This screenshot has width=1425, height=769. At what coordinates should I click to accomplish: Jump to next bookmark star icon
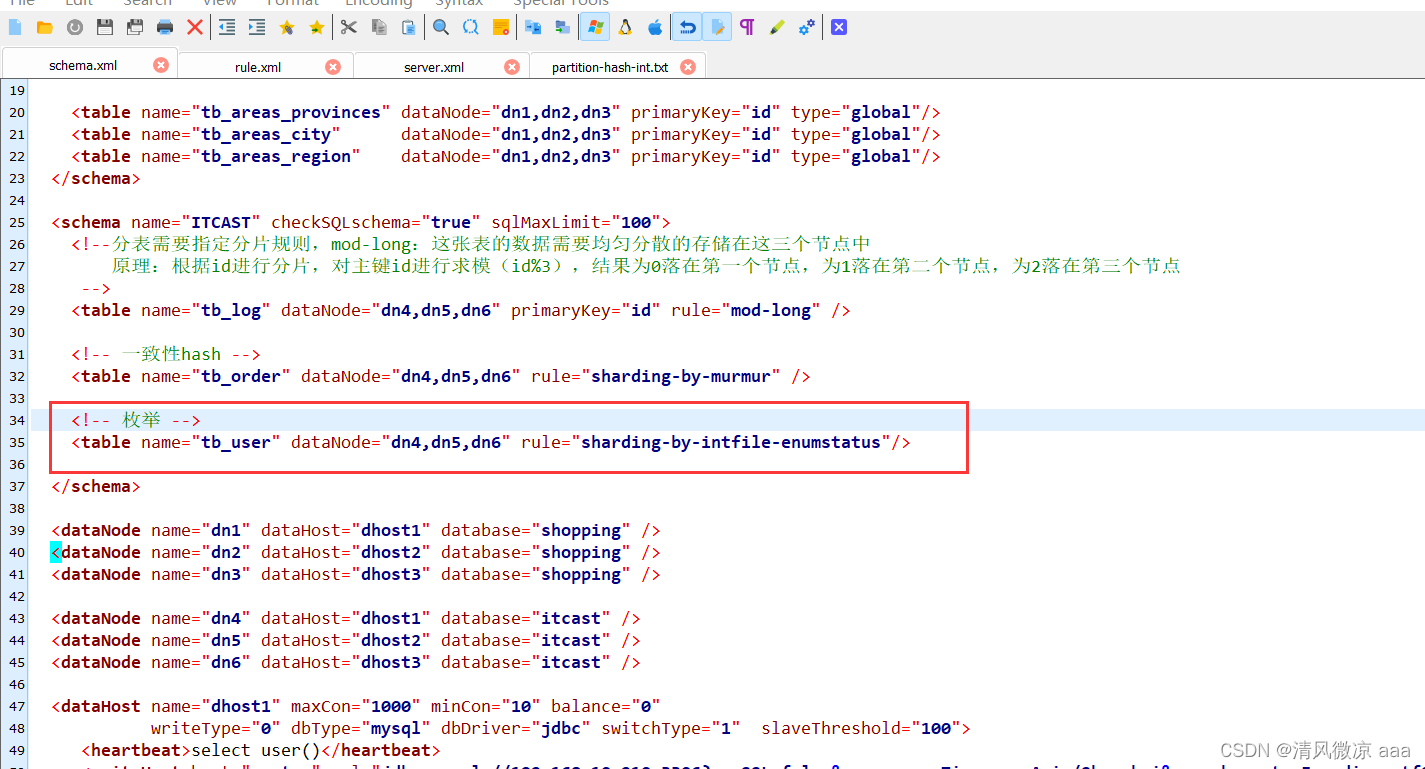317,28
